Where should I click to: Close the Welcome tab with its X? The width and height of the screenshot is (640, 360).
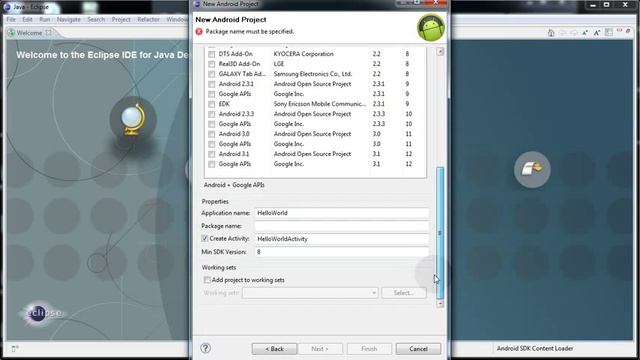pos(49,32)
